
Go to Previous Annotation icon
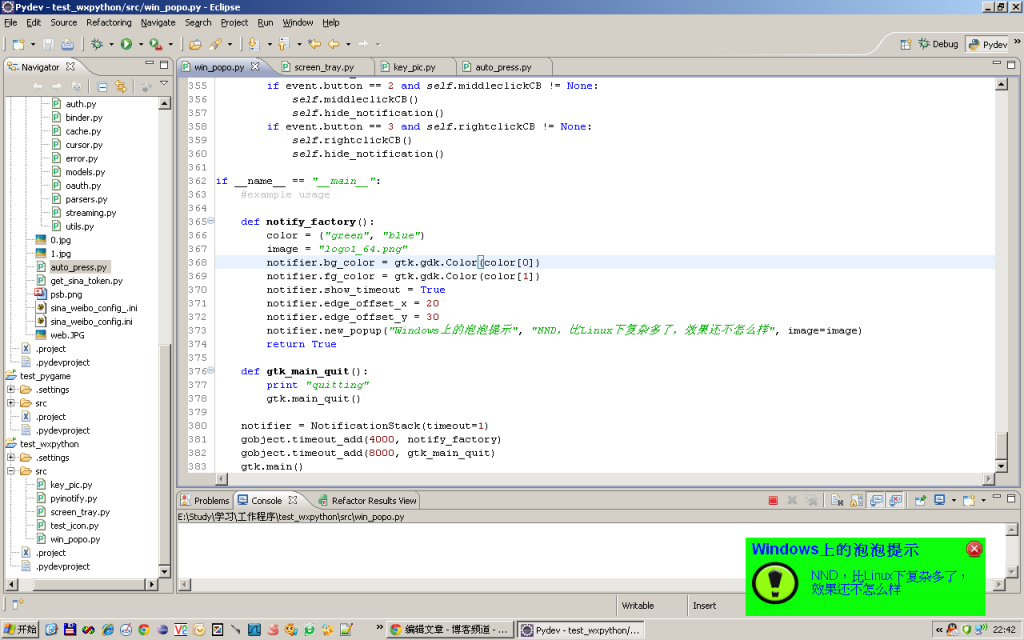pos(283,44)
